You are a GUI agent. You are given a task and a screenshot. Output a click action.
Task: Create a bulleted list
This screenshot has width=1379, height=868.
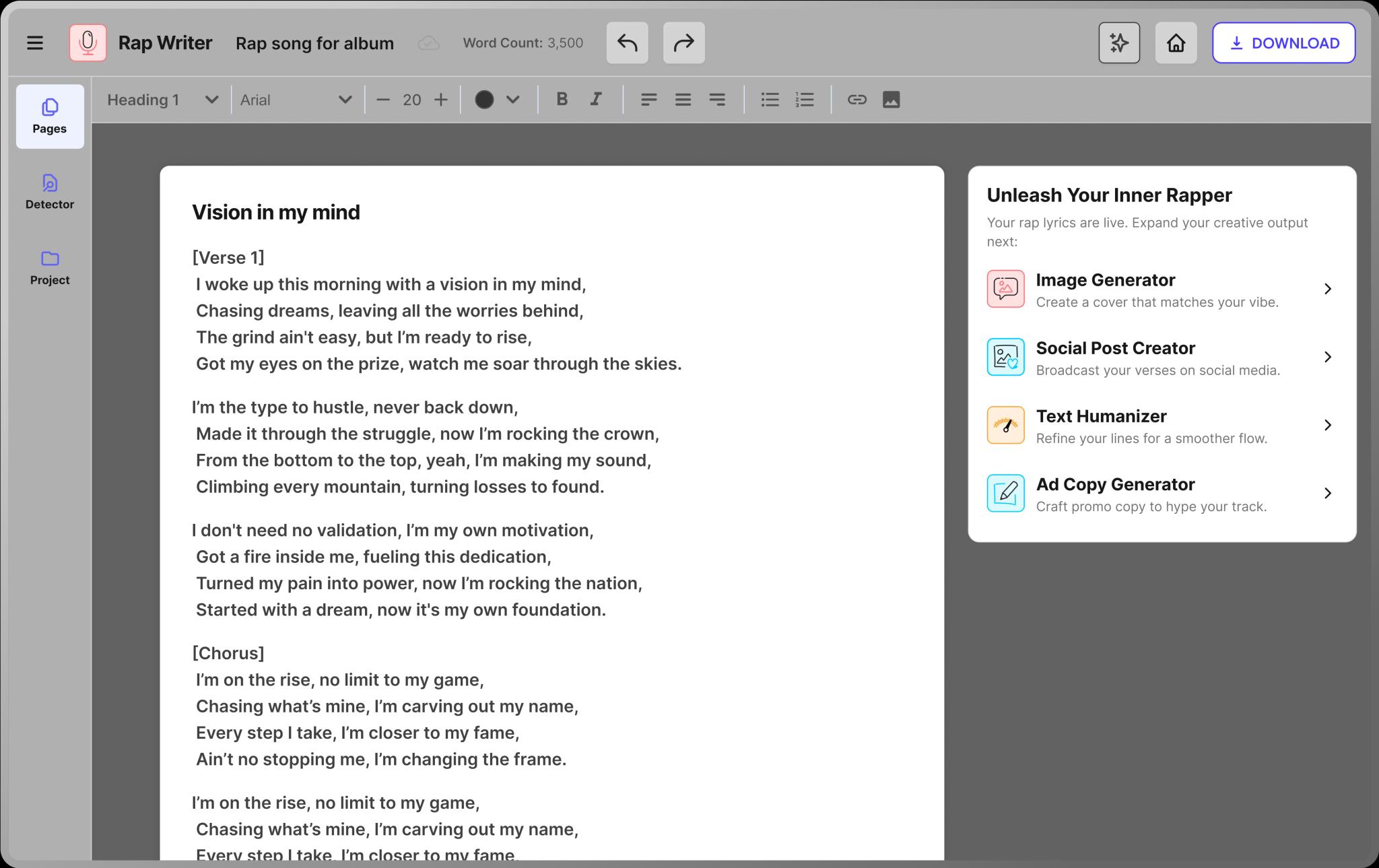pos(770,100)
